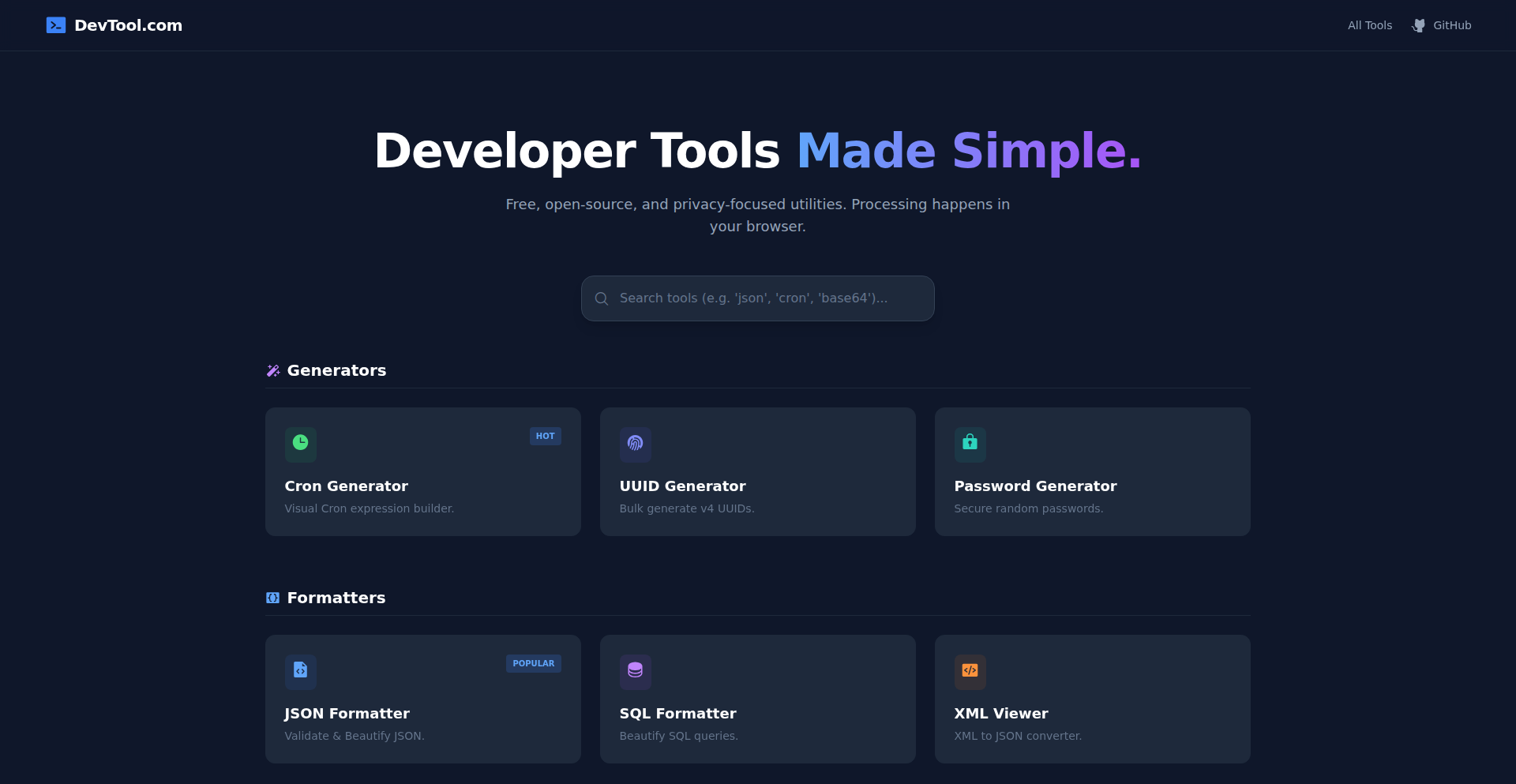Image resolution: width=1516 pixels, height=784 pixels.
Task: Go to DevTool.com home link
Action: click(114, 25)
